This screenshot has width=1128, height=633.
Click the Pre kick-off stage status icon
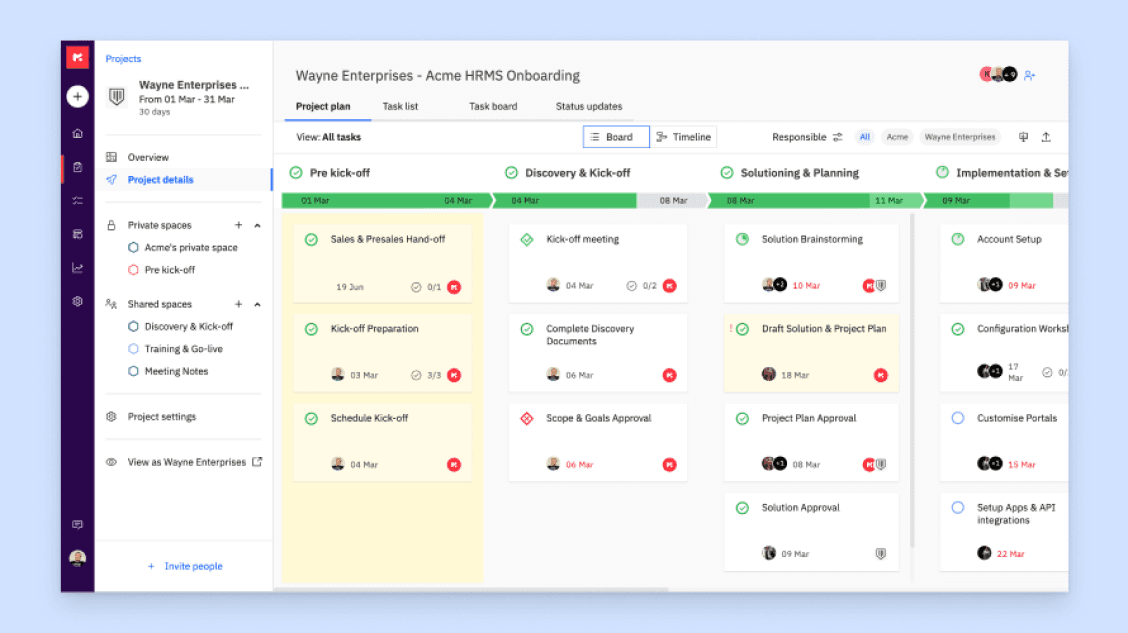pos(296,173)
